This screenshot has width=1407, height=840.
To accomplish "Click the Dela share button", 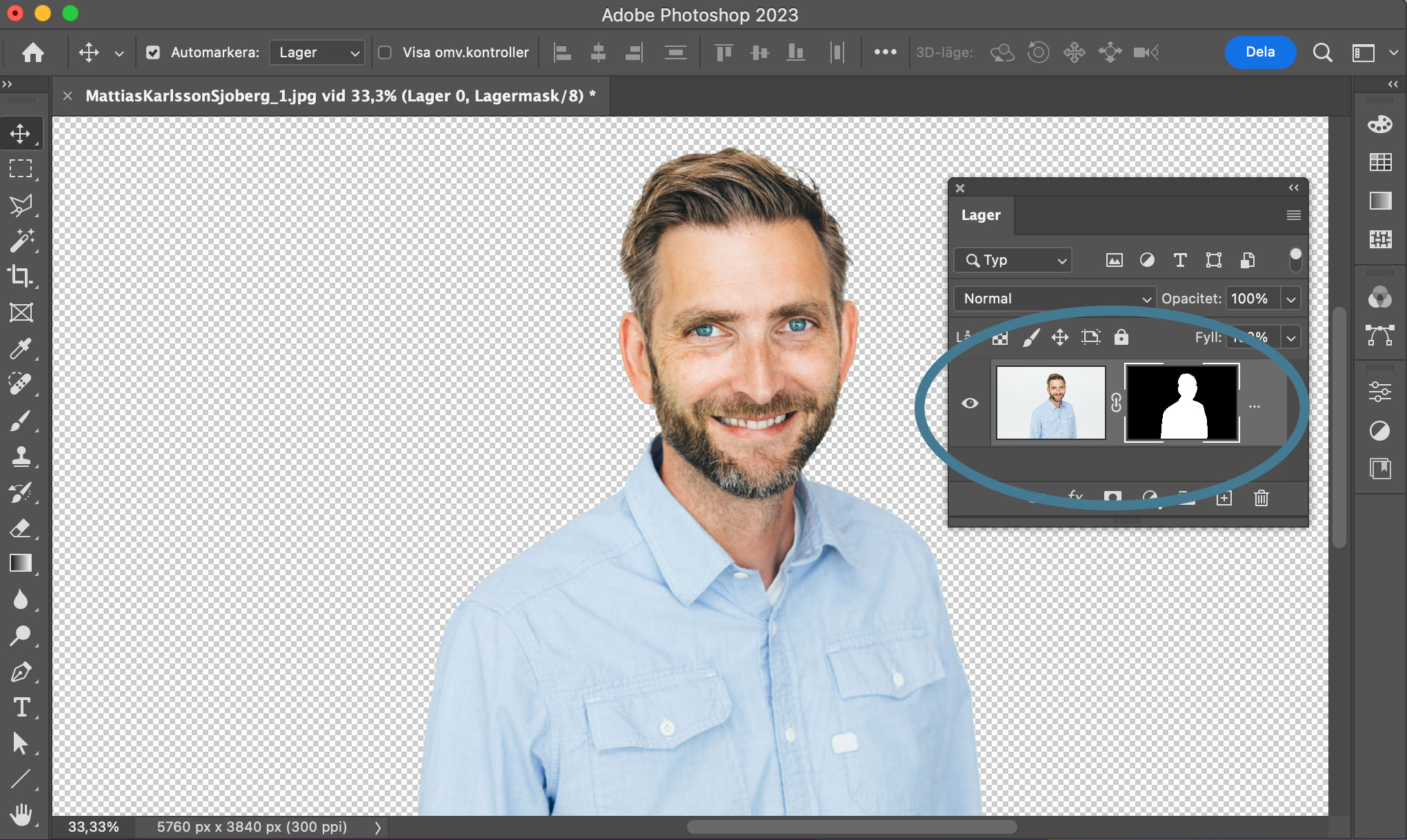I will tap(1260, 52).
